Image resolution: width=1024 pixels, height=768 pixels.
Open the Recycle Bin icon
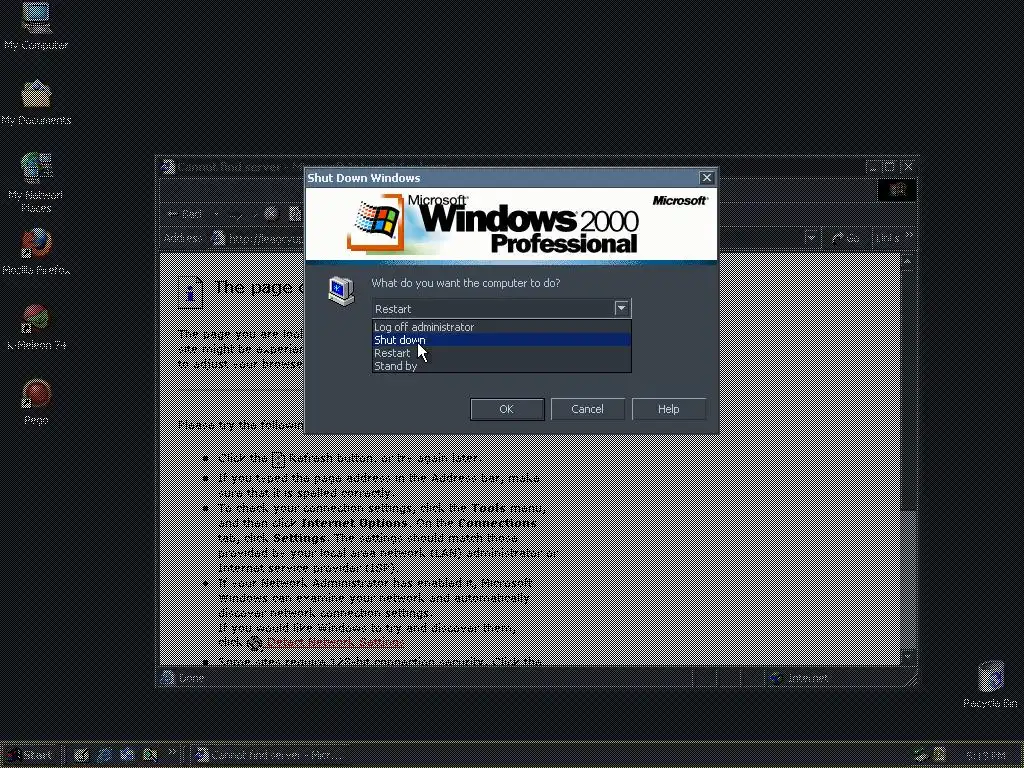pos(990,684)
